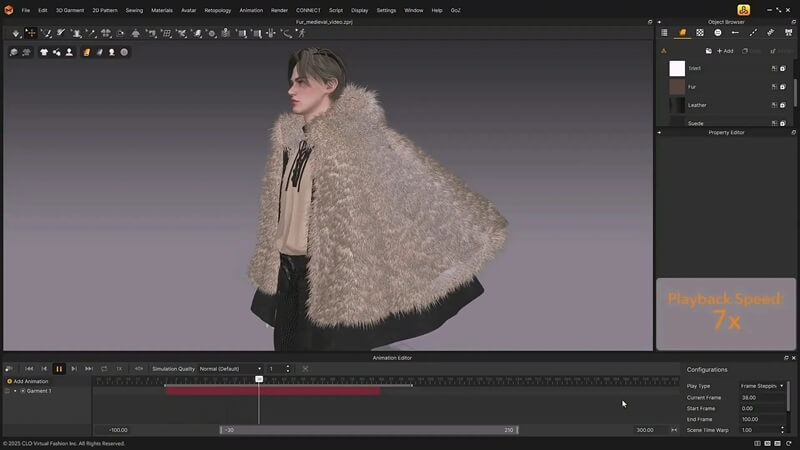Click the timeline playhead marker

point(259,379)
